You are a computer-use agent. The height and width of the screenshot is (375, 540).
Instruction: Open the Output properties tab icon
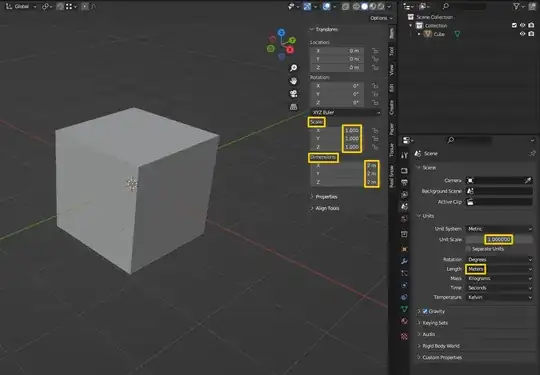(x=405, y=182)
